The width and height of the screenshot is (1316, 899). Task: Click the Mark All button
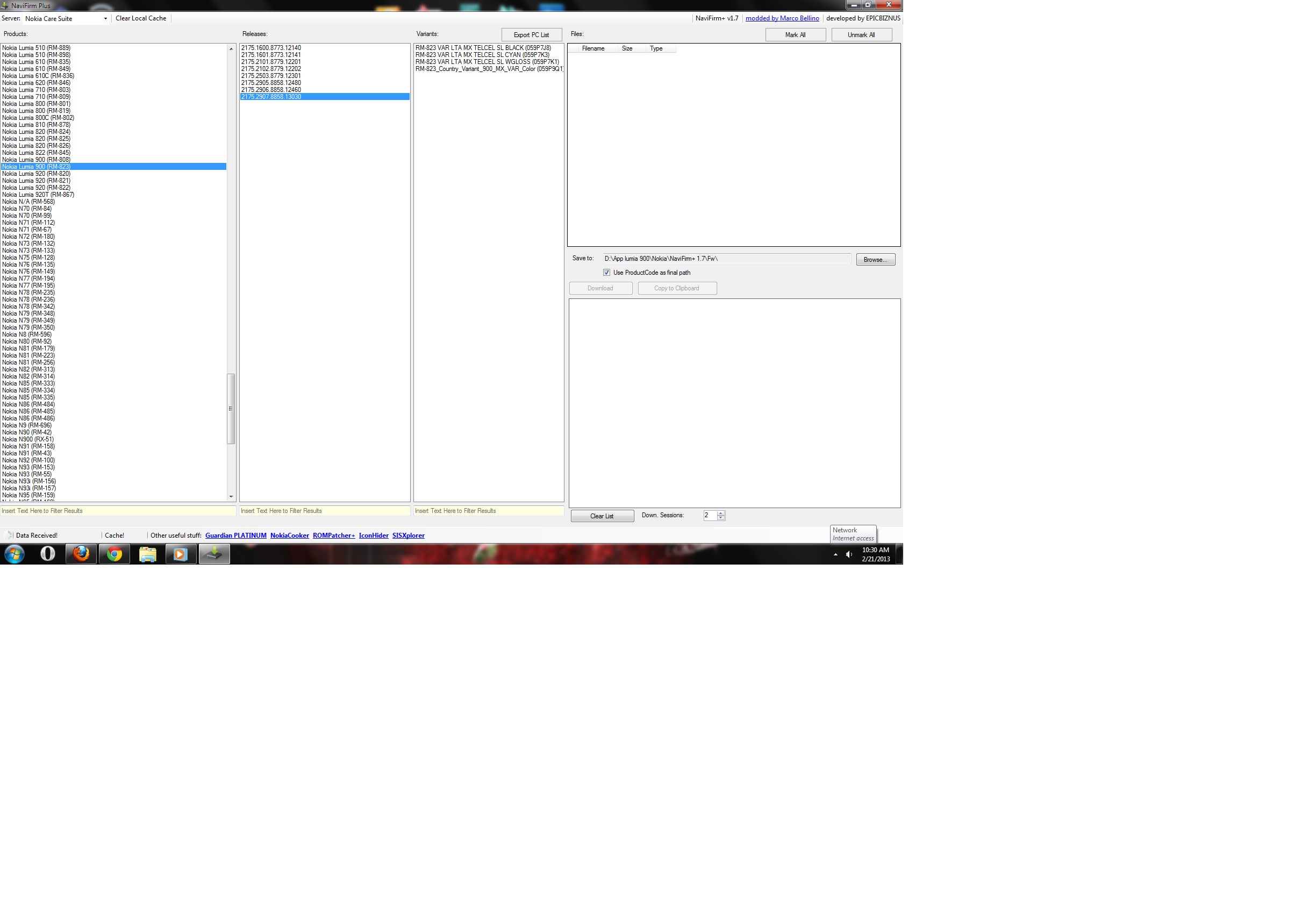(795, 34)
